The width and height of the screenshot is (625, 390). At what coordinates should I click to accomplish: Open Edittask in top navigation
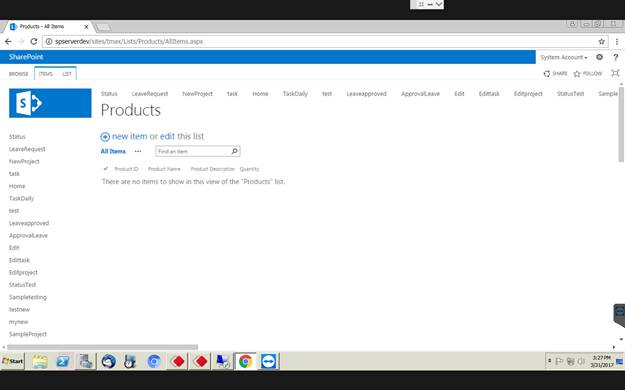point(489,94)
